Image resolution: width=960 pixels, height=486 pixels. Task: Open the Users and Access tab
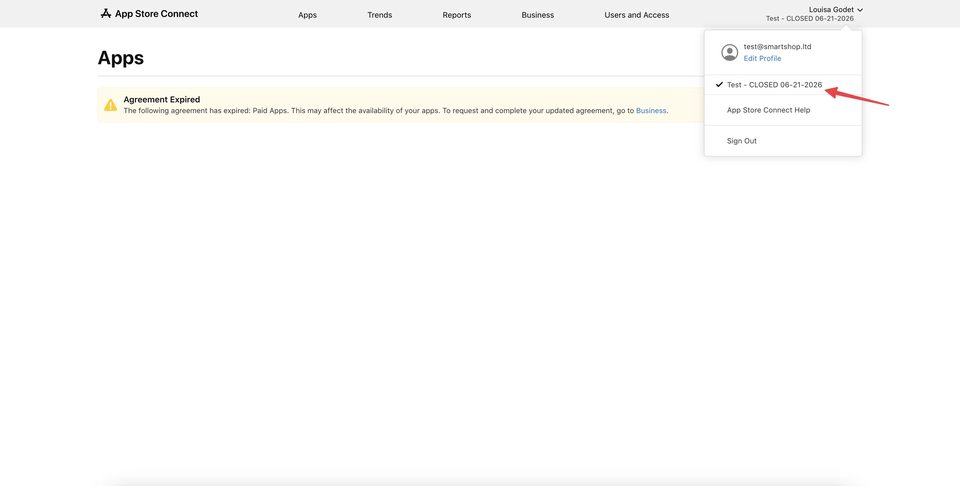click(637, 15)
